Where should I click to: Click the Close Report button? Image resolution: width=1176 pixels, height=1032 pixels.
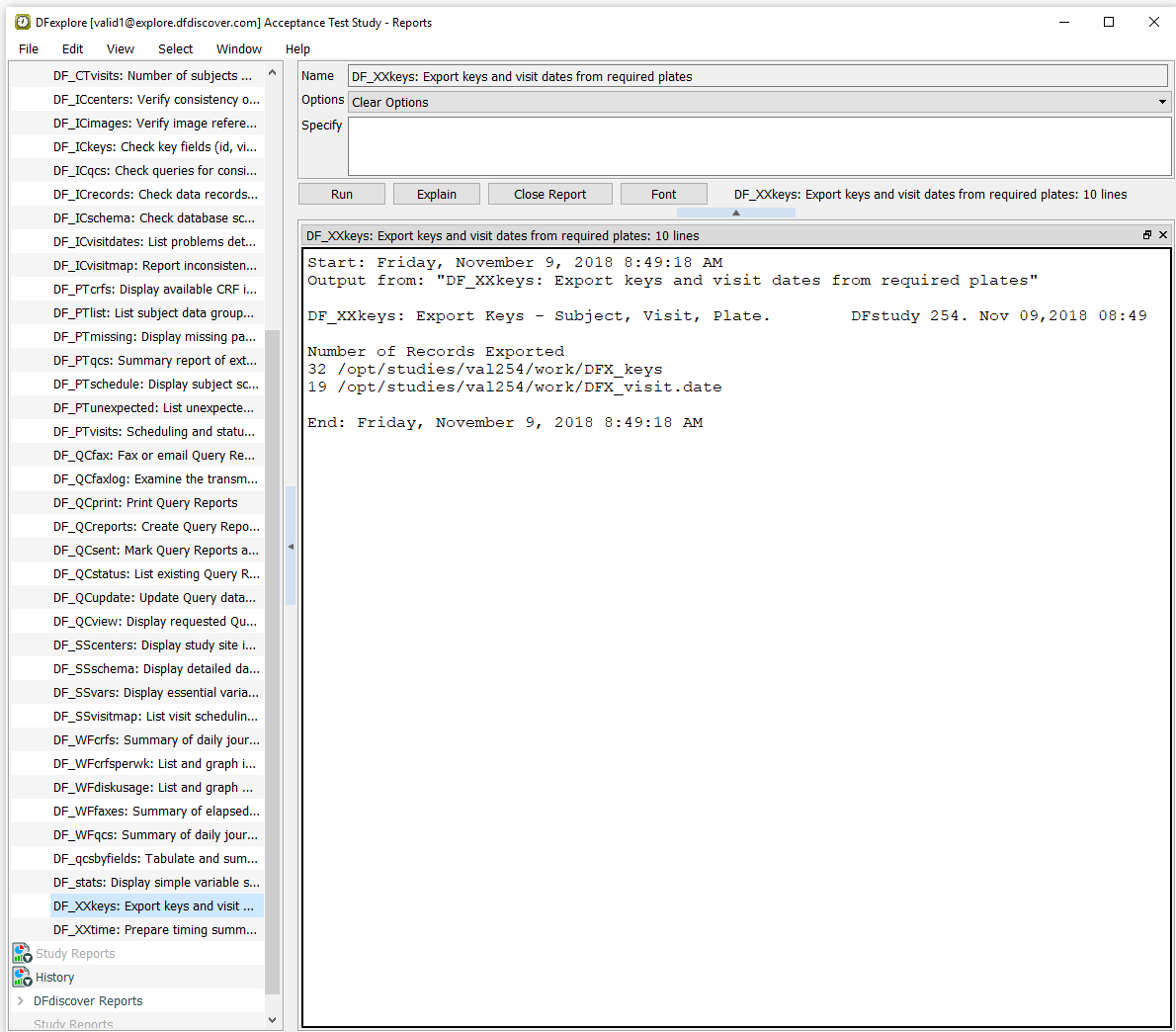coord(549,194)
